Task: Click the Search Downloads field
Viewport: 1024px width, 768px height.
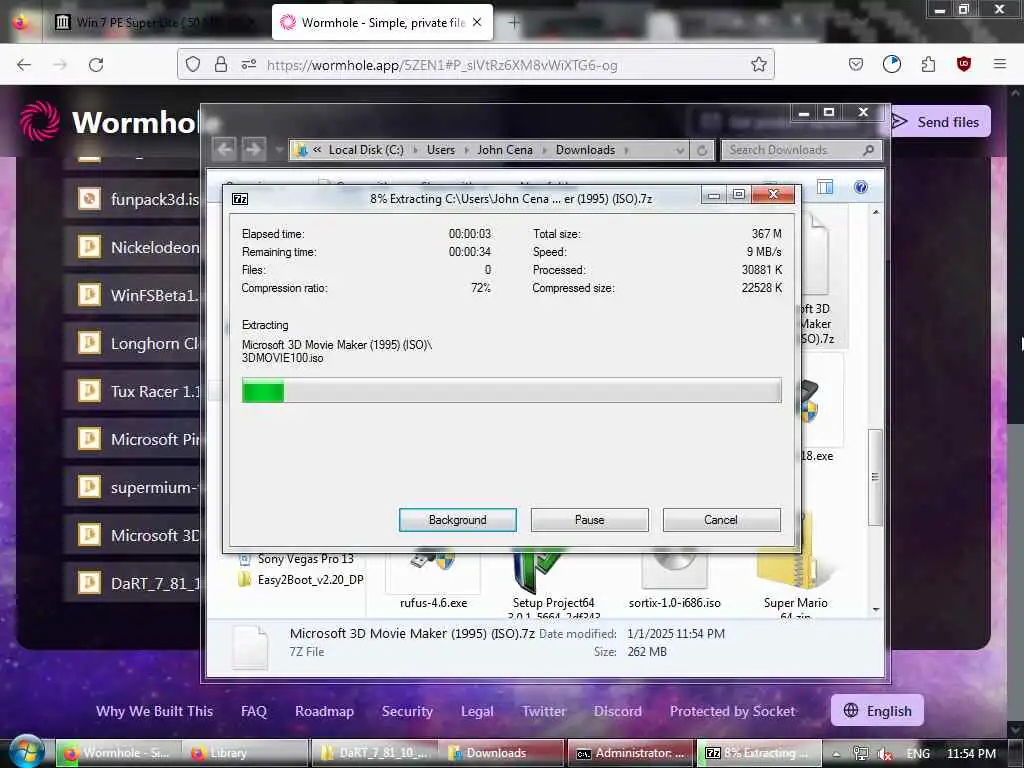Action: (802, 150)
